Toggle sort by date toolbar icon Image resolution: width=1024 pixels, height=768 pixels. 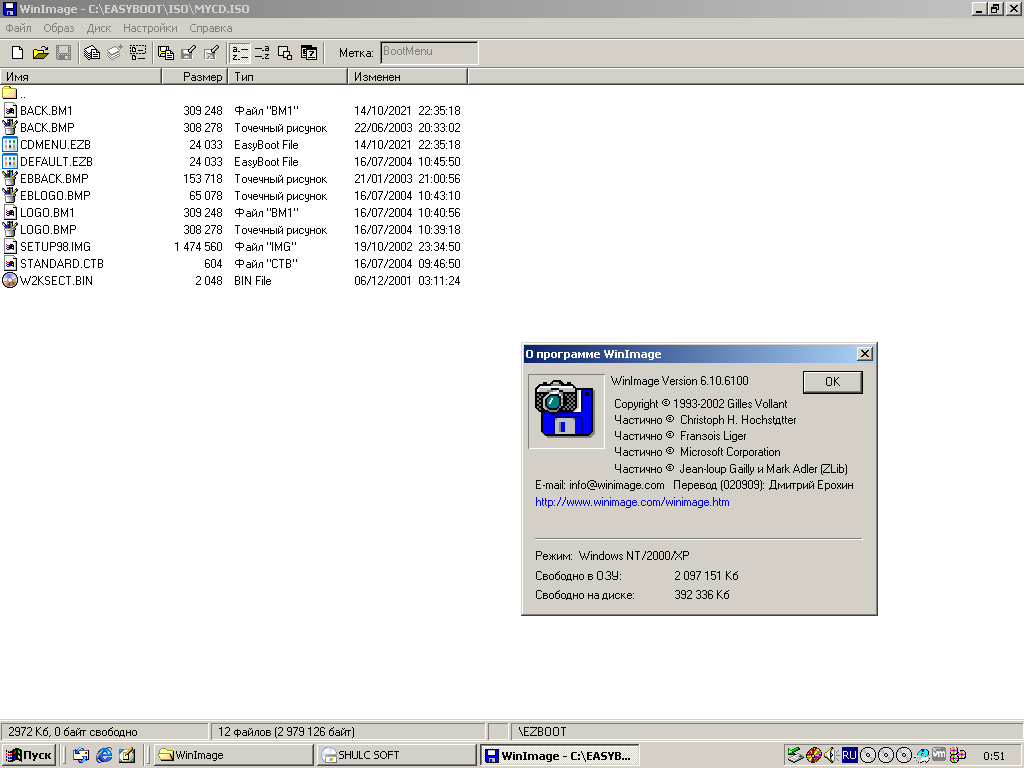click(309, 53)
